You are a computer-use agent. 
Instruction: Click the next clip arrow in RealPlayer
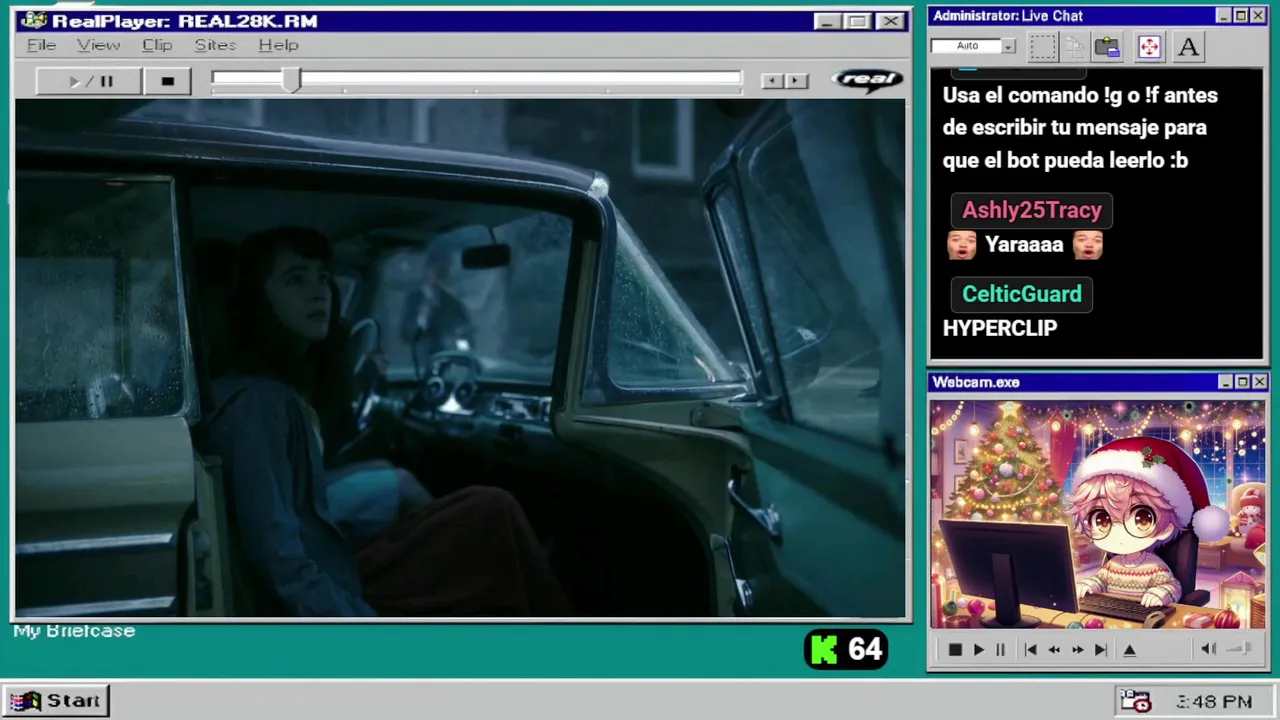(796, 81)
